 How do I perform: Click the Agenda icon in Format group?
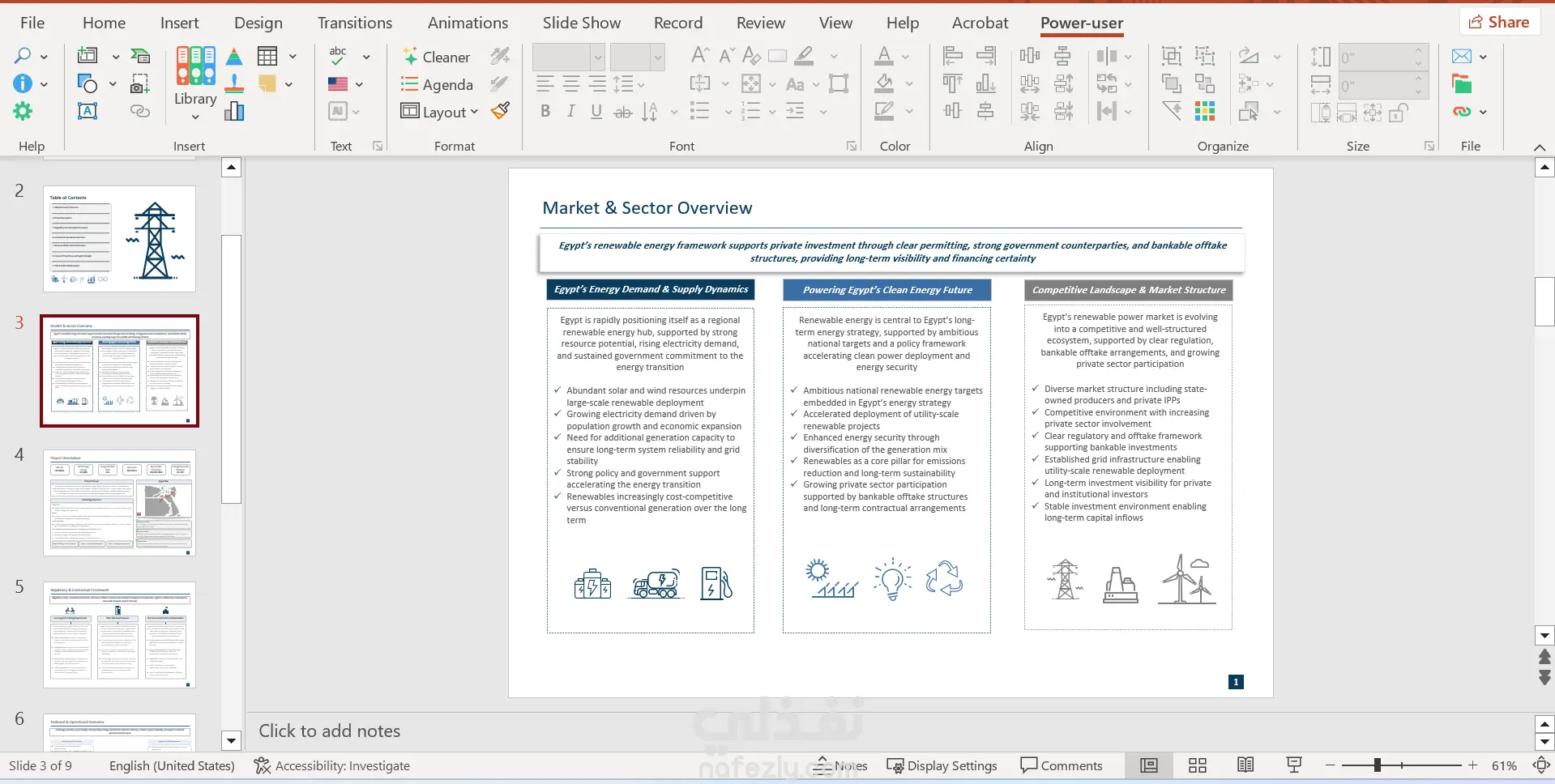click(410, 84)
